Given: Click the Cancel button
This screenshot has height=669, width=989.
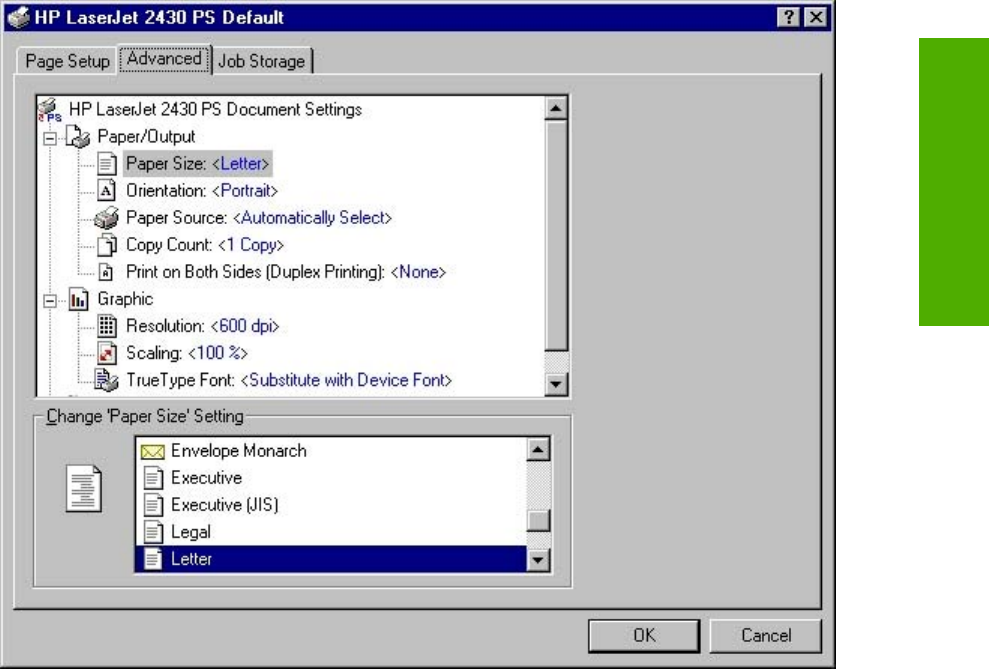Looking at the screenshot, I should coord(766,636).
